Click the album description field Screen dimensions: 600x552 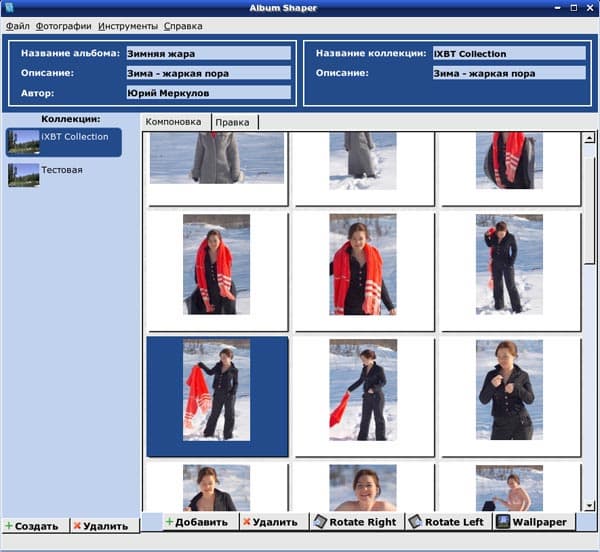pos(209,73)
